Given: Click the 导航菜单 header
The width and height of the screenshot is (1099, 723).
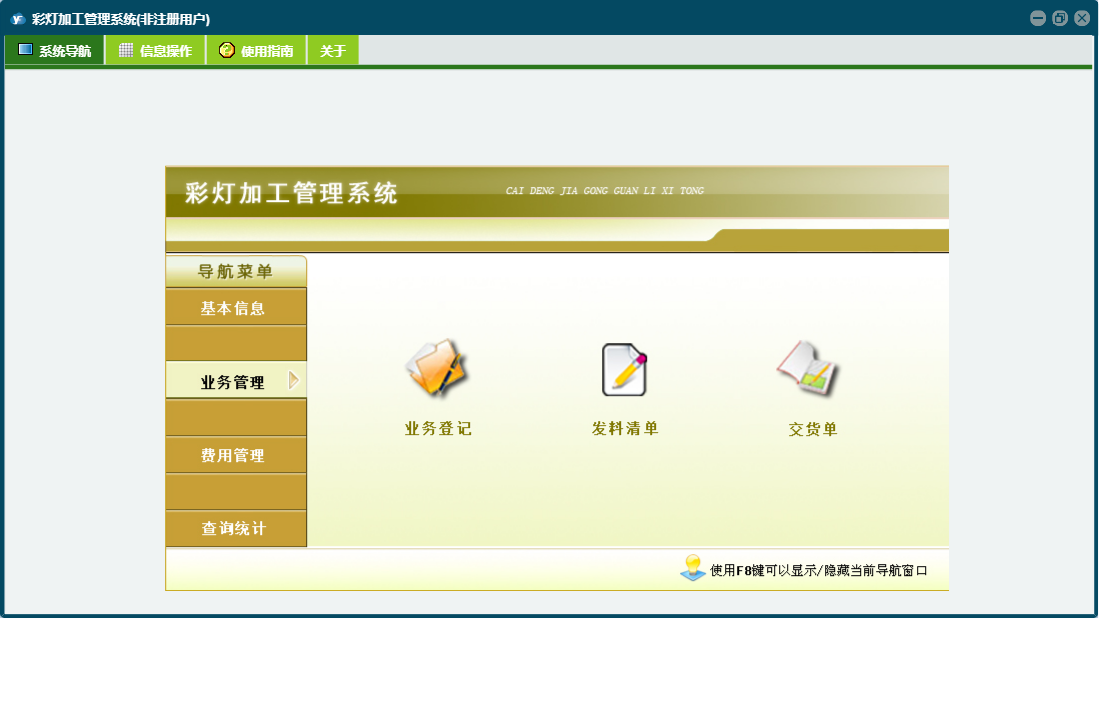Looking at the screenshot, I should click(x=235, y=271).
